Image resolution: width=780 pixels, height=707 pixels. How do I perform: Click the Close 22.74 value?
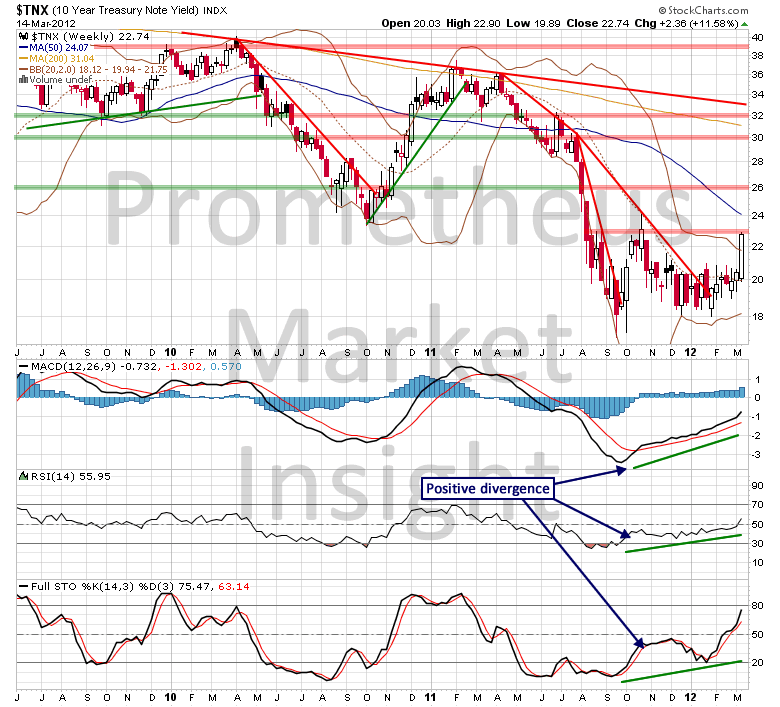(597, 23)
